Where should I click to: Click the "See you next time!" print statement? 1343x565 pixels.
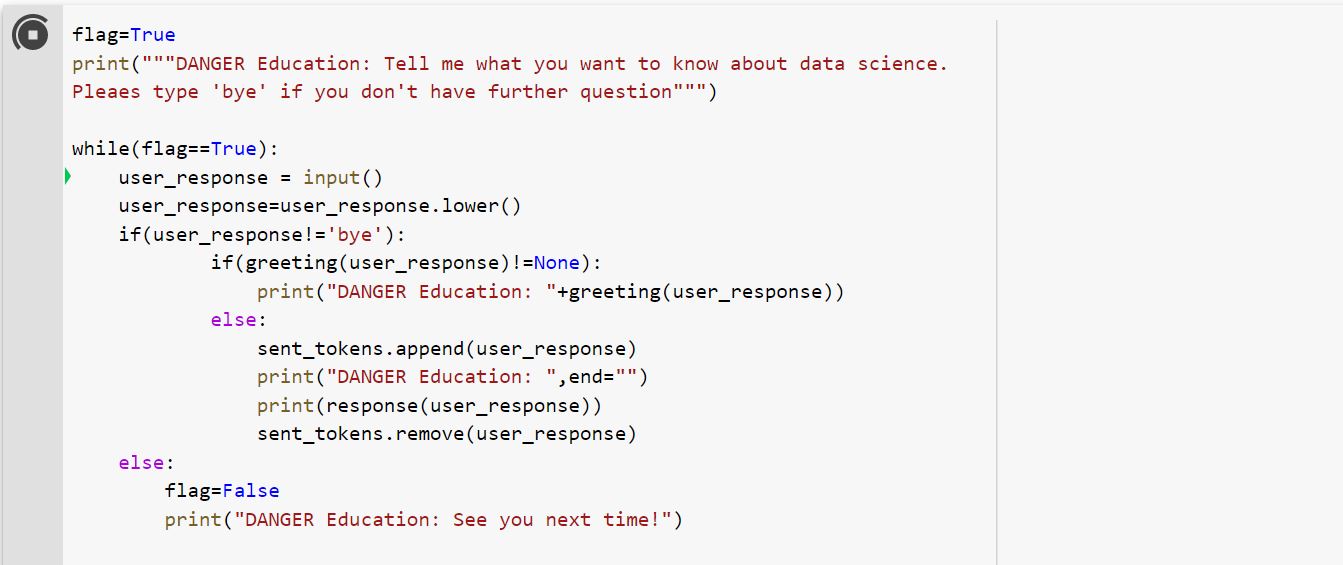coord(424,520)
